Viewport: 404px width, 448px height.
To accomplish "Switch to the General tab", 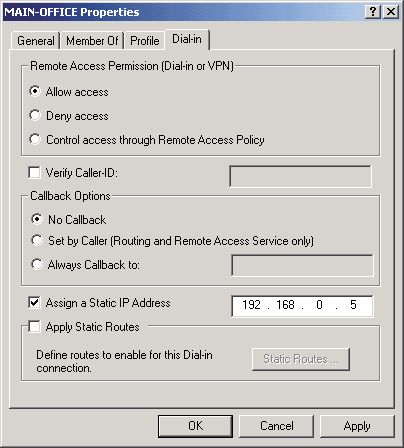I will tap(36, 41).
